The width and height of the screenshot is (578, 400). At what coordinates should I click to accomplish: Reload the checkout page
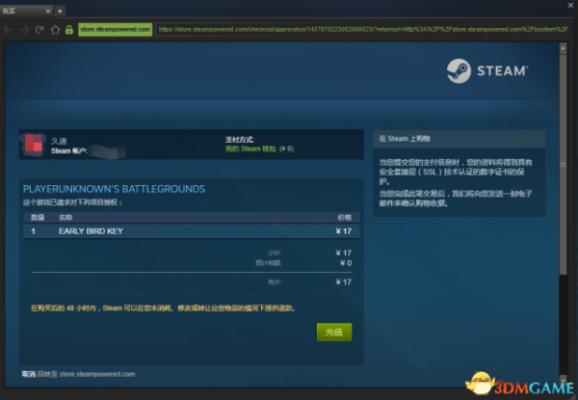(39, 29)
